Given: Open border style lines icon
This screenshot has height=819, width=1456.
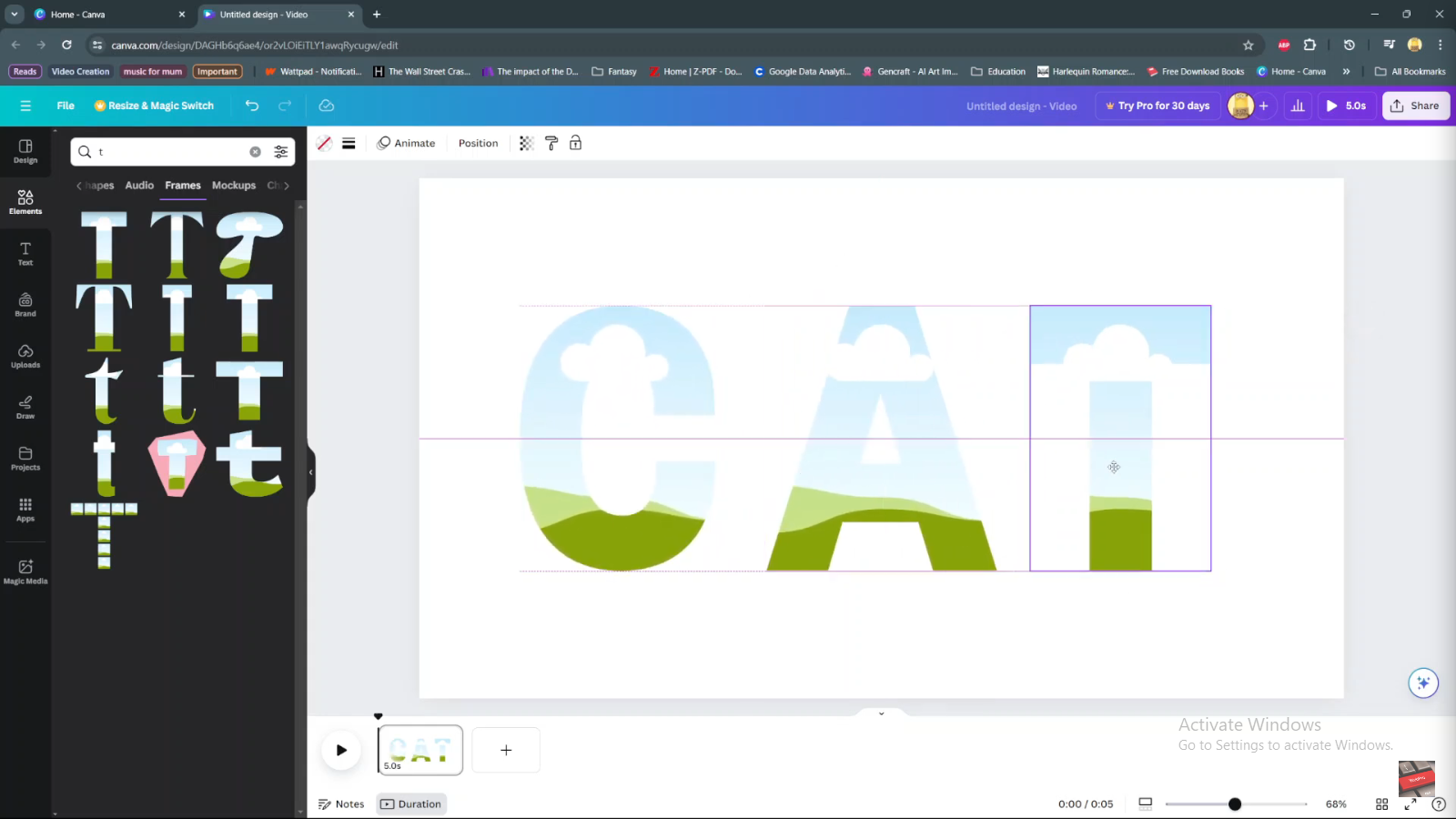Looking at the screenshot, I should click(349, 143).
